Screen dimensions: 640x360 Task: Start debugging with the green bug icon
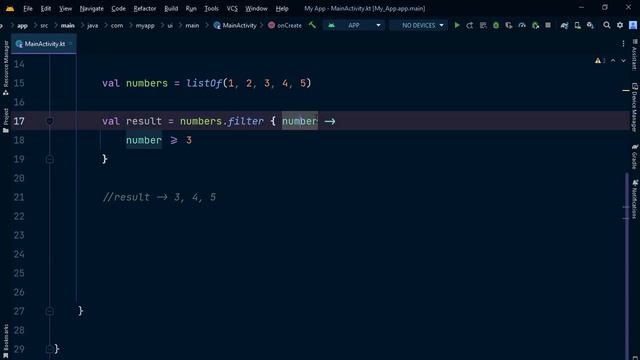click(x=496, y=25)
